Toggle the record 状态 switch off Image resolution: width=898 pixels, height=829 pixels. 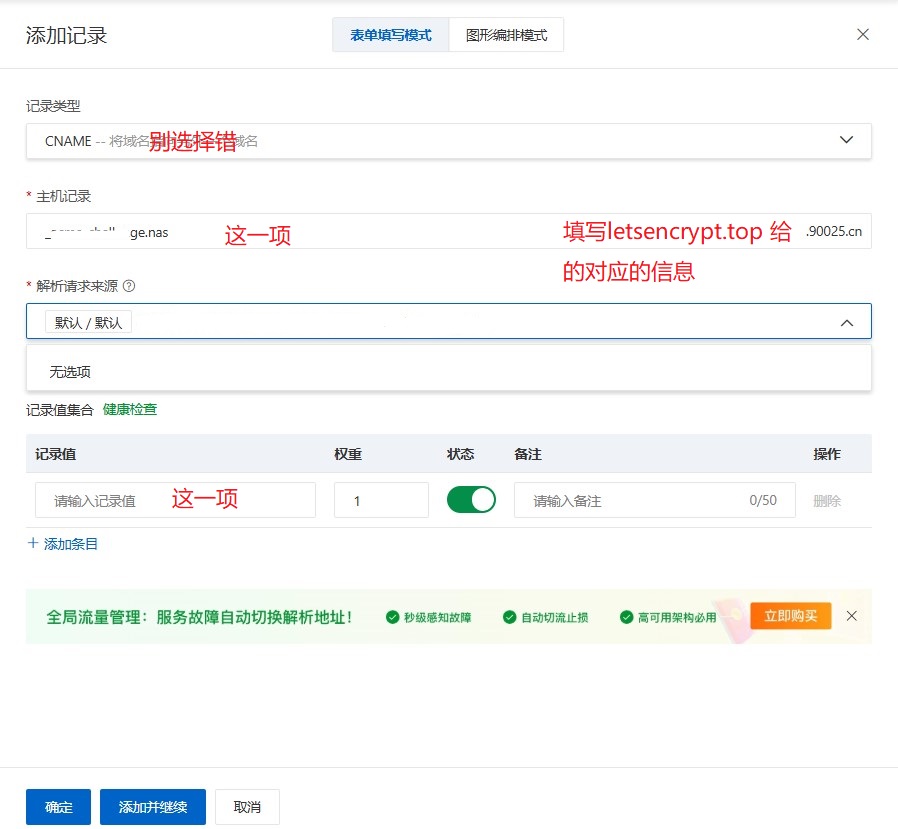click(471, 500)
